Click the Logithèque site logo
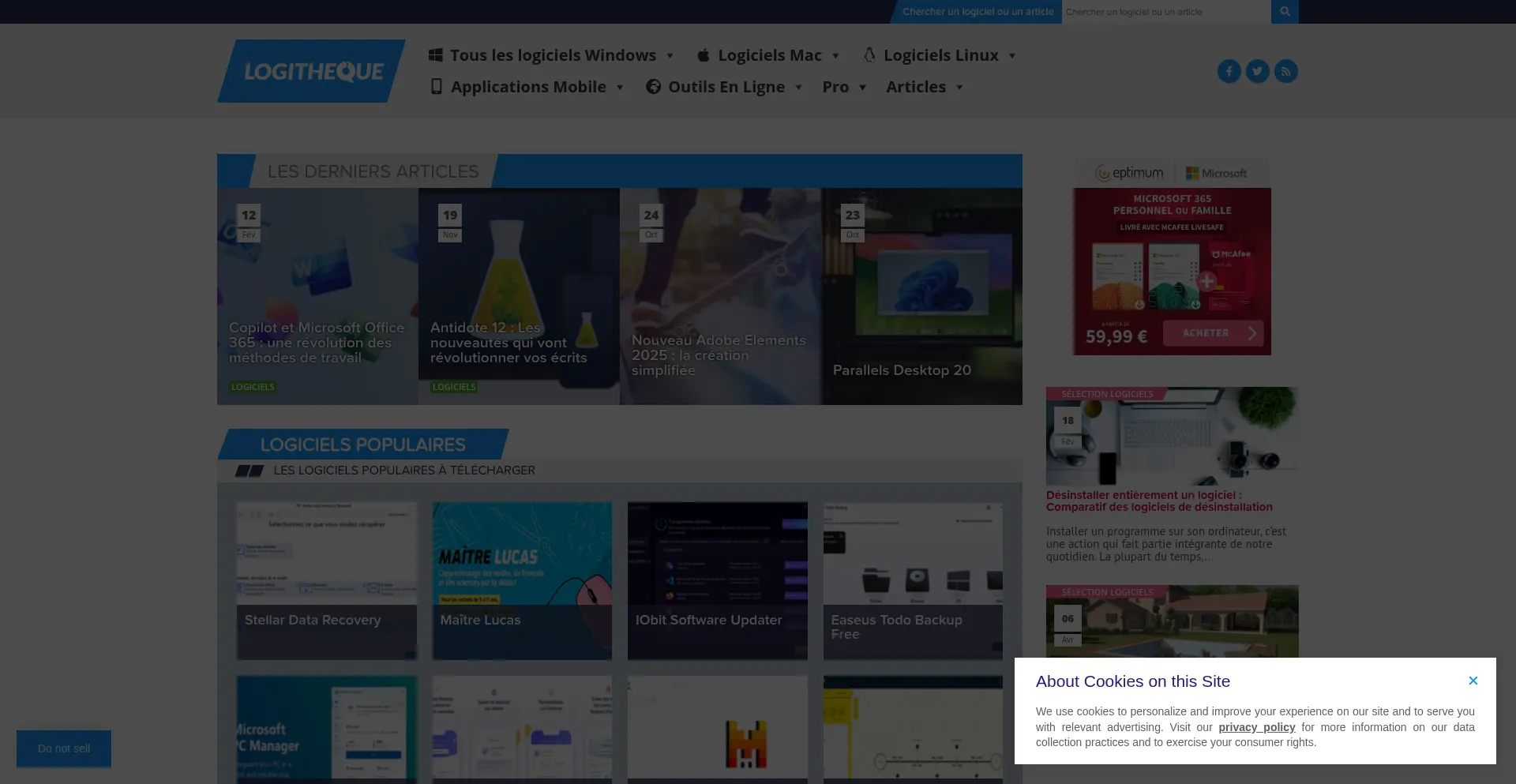The width and height of the screenshot is (1516, 784). click(x=311, y=71)
